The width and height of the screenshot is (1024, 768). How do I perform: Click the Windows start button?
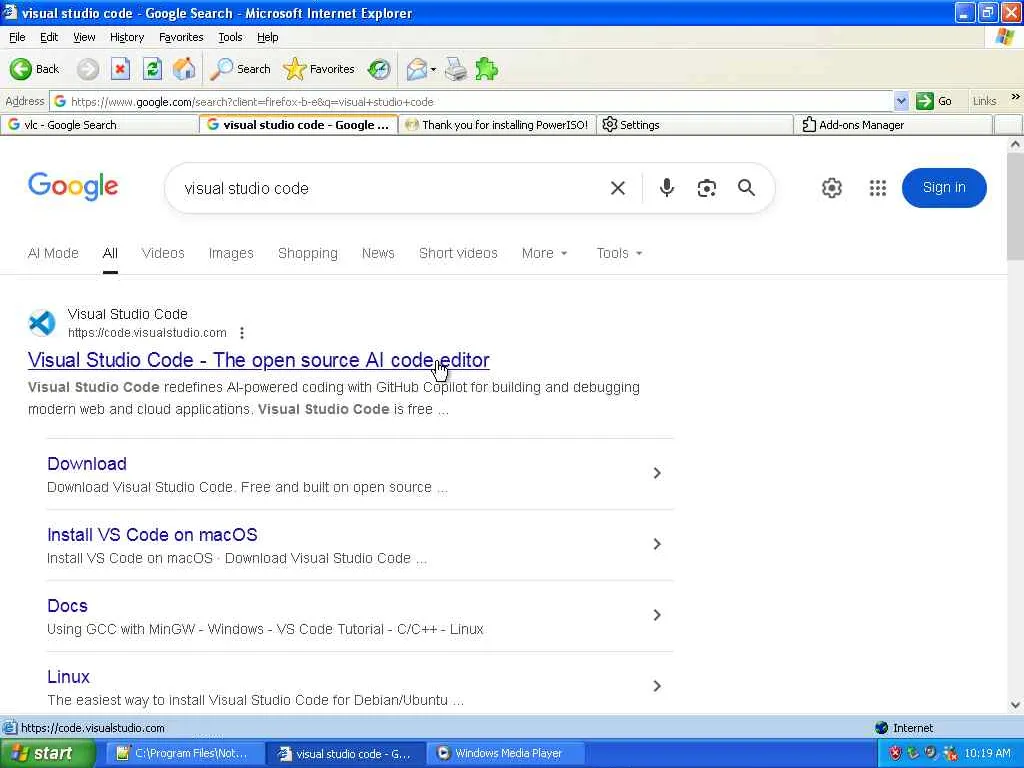pos(46,754)
